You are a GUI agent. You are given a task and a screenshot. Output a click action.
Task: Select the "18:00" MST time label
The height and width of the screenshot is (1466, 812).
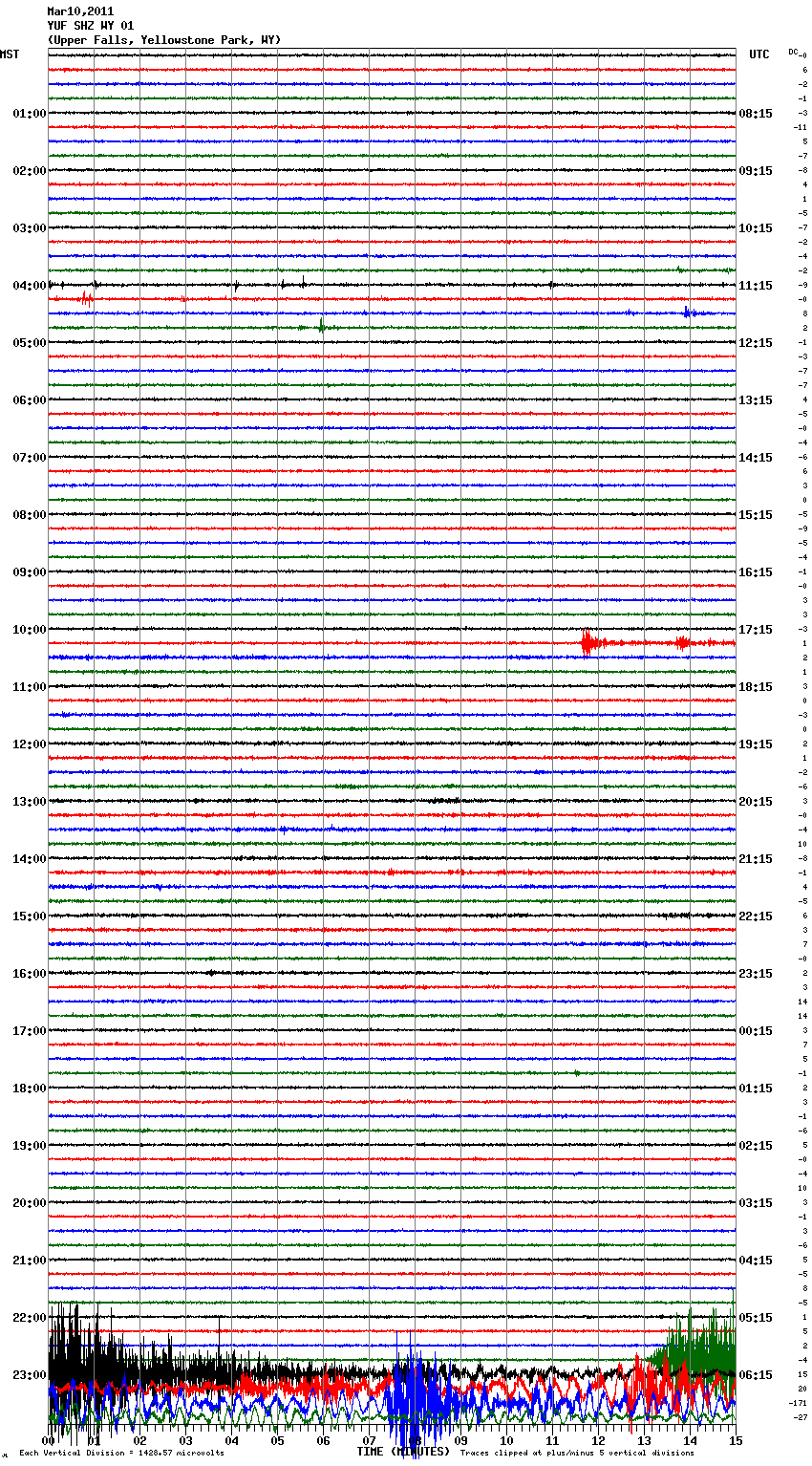[30, 1089]
